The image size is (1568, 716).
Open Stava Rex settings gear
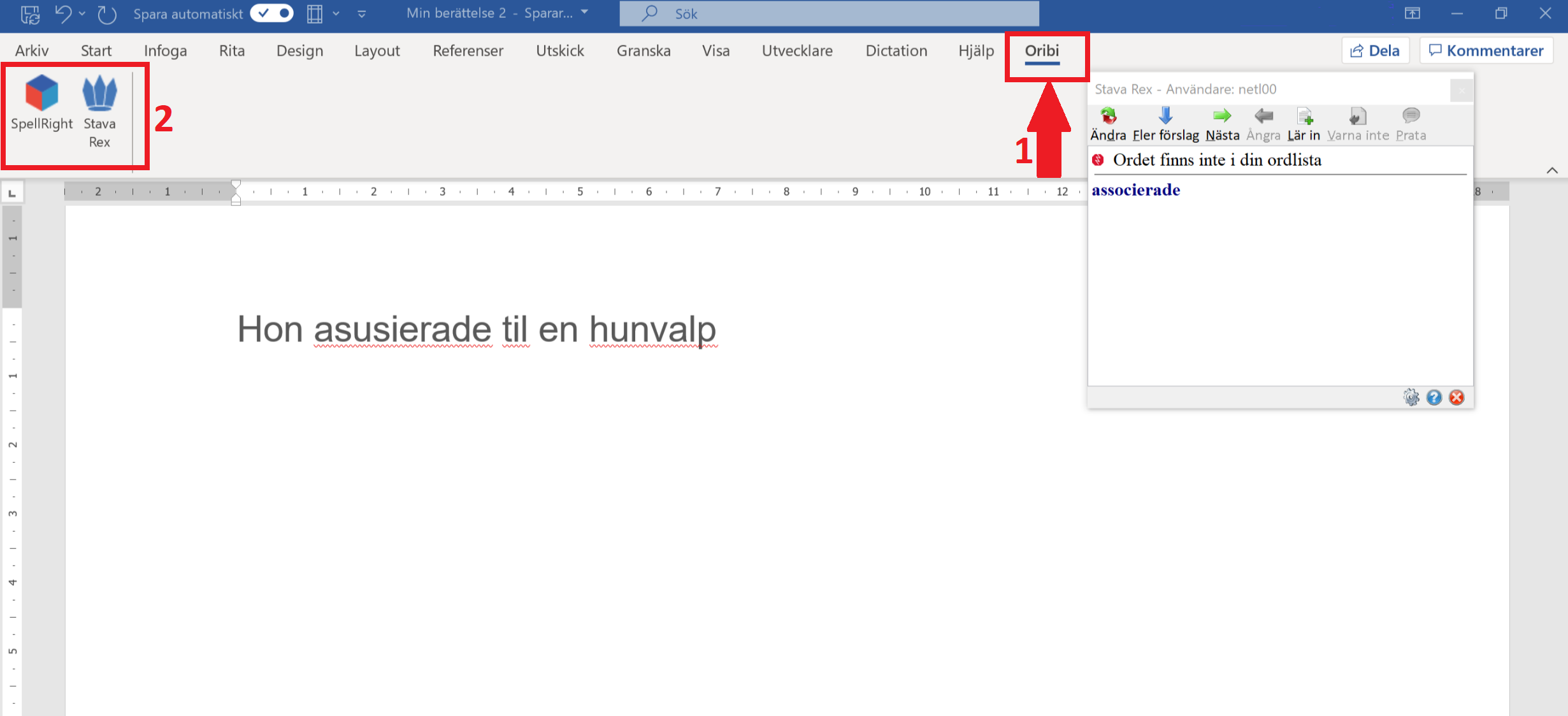tap(1411, 397)
